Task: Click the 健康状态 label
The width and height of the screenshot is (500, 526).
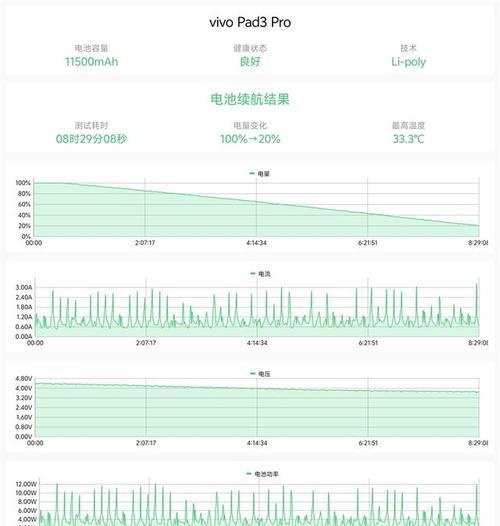Action: pyautogui.click(x=250, y=48)
